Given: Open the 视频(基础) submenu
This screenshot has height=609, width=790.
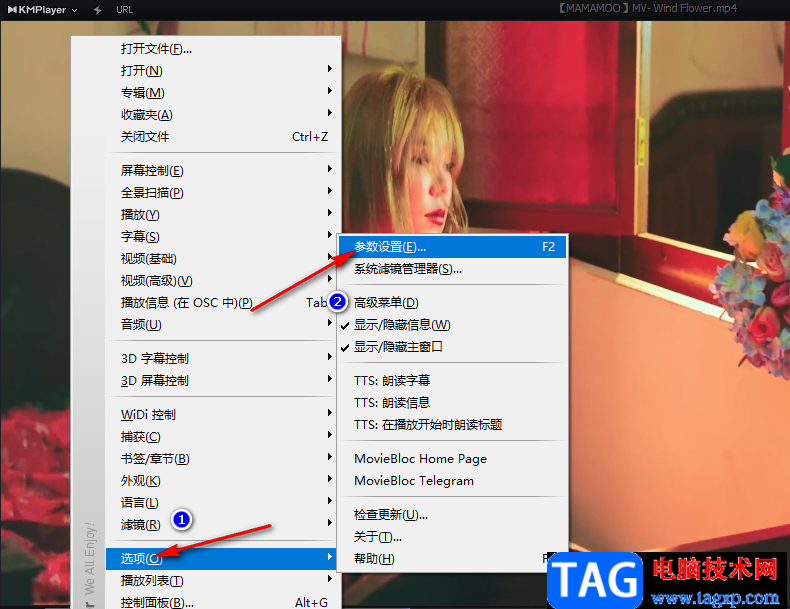Looking at the screenshot, I should tap(223, 258).
